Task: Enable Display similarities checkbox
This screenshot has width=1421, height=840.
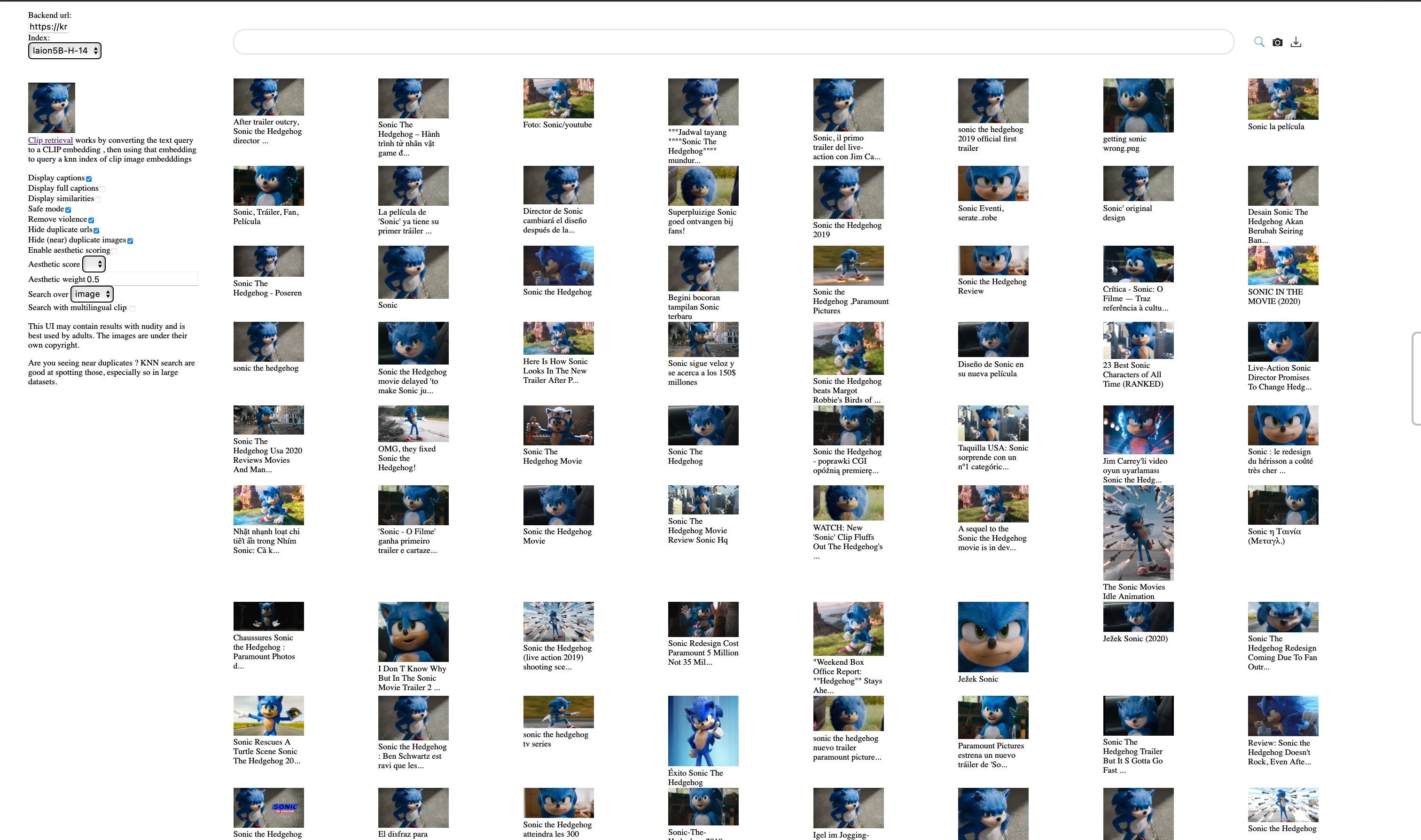Action: pos(98,199)
